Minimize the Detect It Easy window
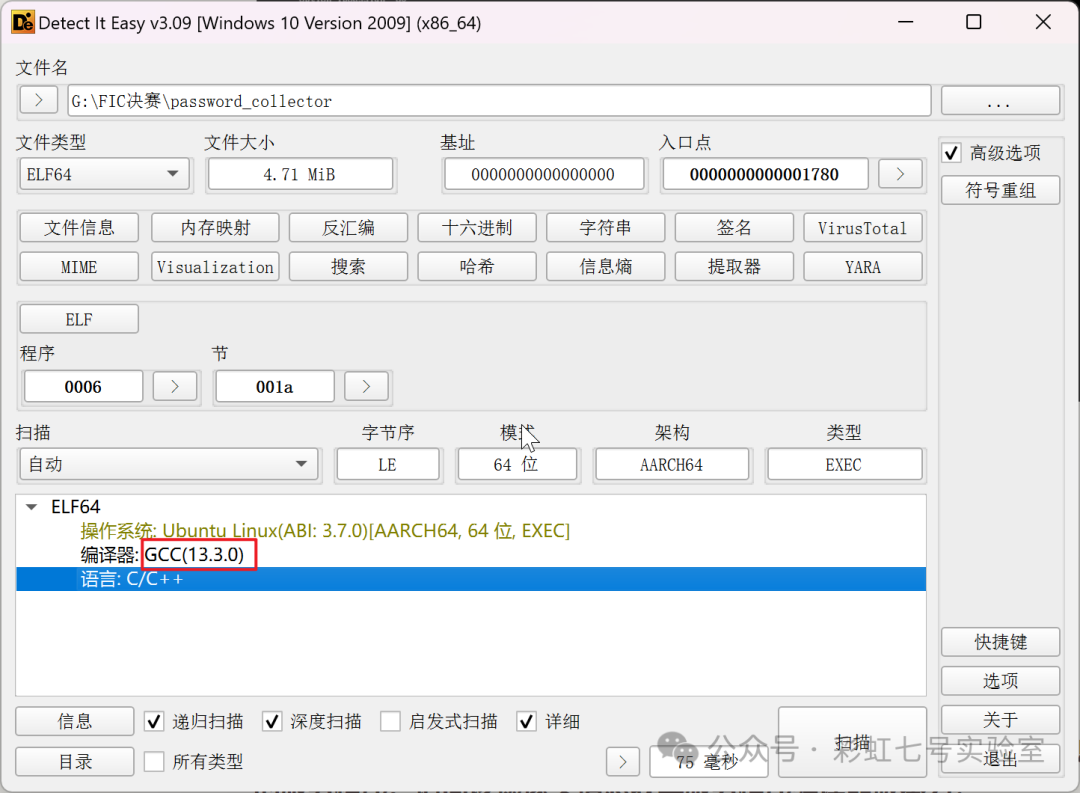 [906, 23]
